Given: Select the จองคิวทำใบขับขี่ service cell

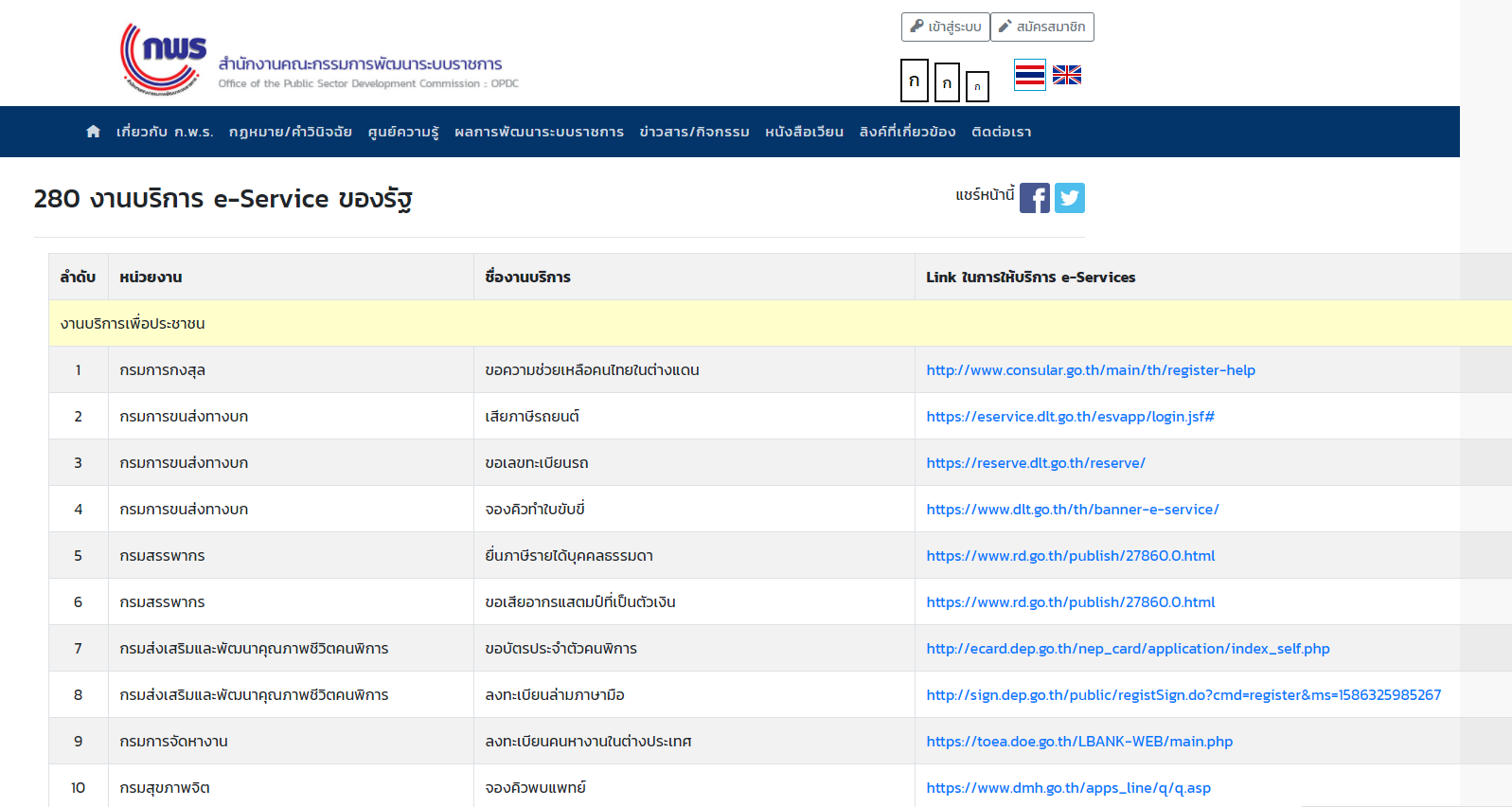Looking at the screenshot, I should pyautogui.click(x=694, y=510).
